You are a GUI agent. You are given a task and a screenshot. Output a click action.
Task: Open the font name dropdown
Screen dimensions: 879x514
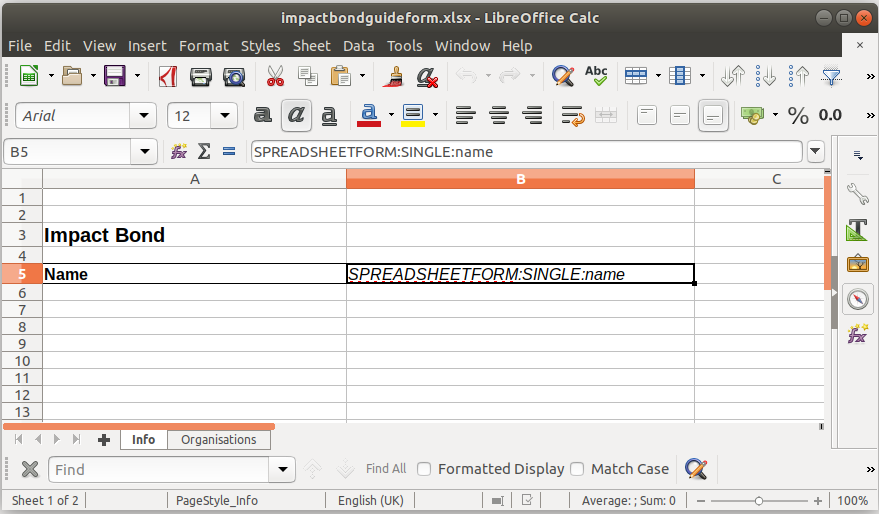coord(144,115)
